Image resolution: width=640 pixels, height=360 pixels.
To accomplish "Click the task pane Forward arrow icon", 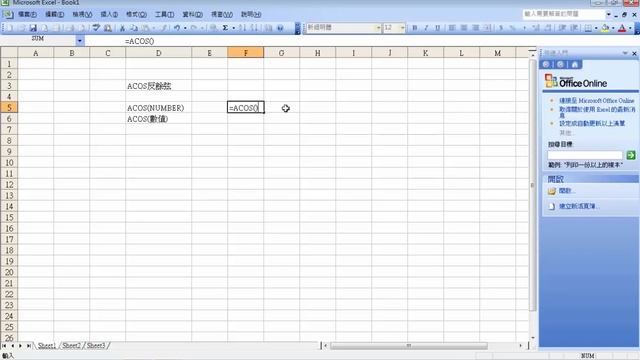I will [x=560, y=64].
